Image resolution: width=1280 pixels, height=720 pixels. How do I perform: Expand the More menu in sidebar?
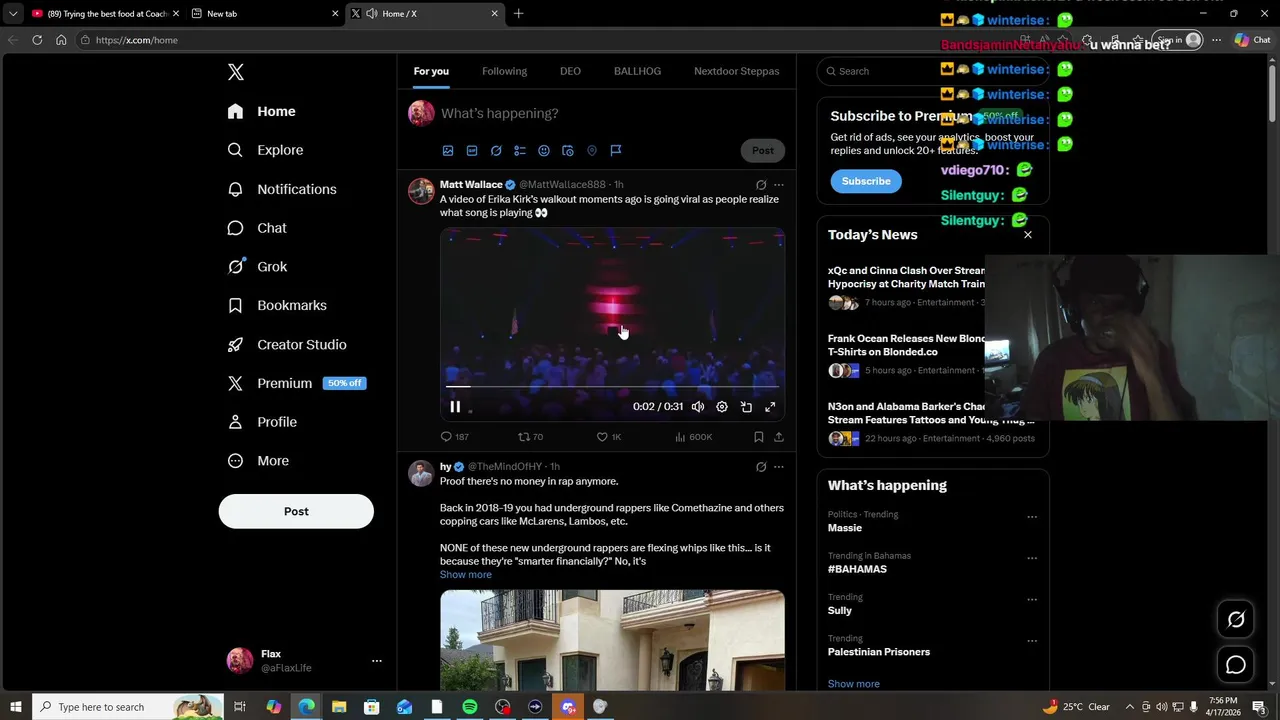(258, 461)
